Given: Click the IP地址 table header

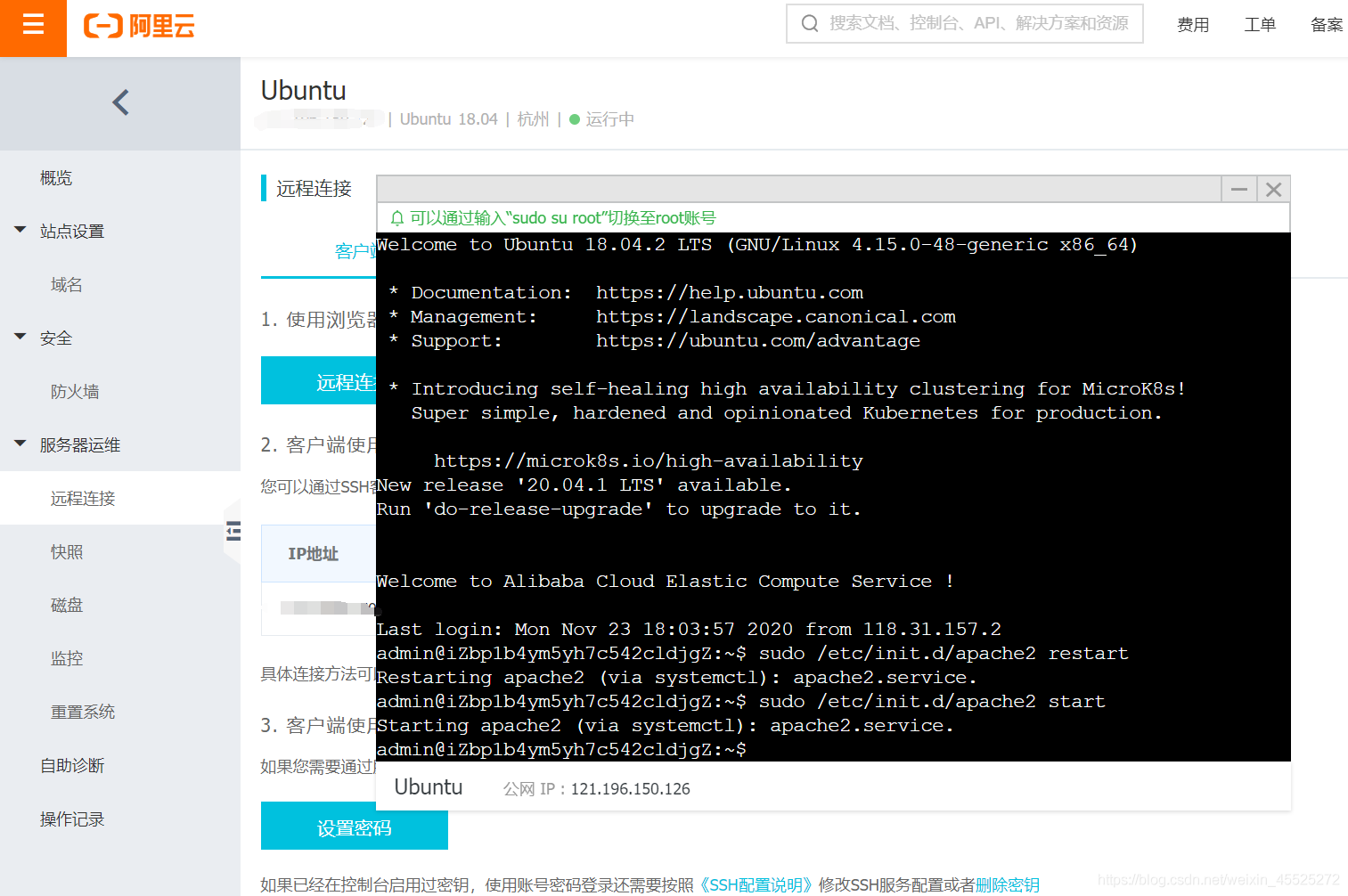Looking at the screenshot, I should coord(313,554).
